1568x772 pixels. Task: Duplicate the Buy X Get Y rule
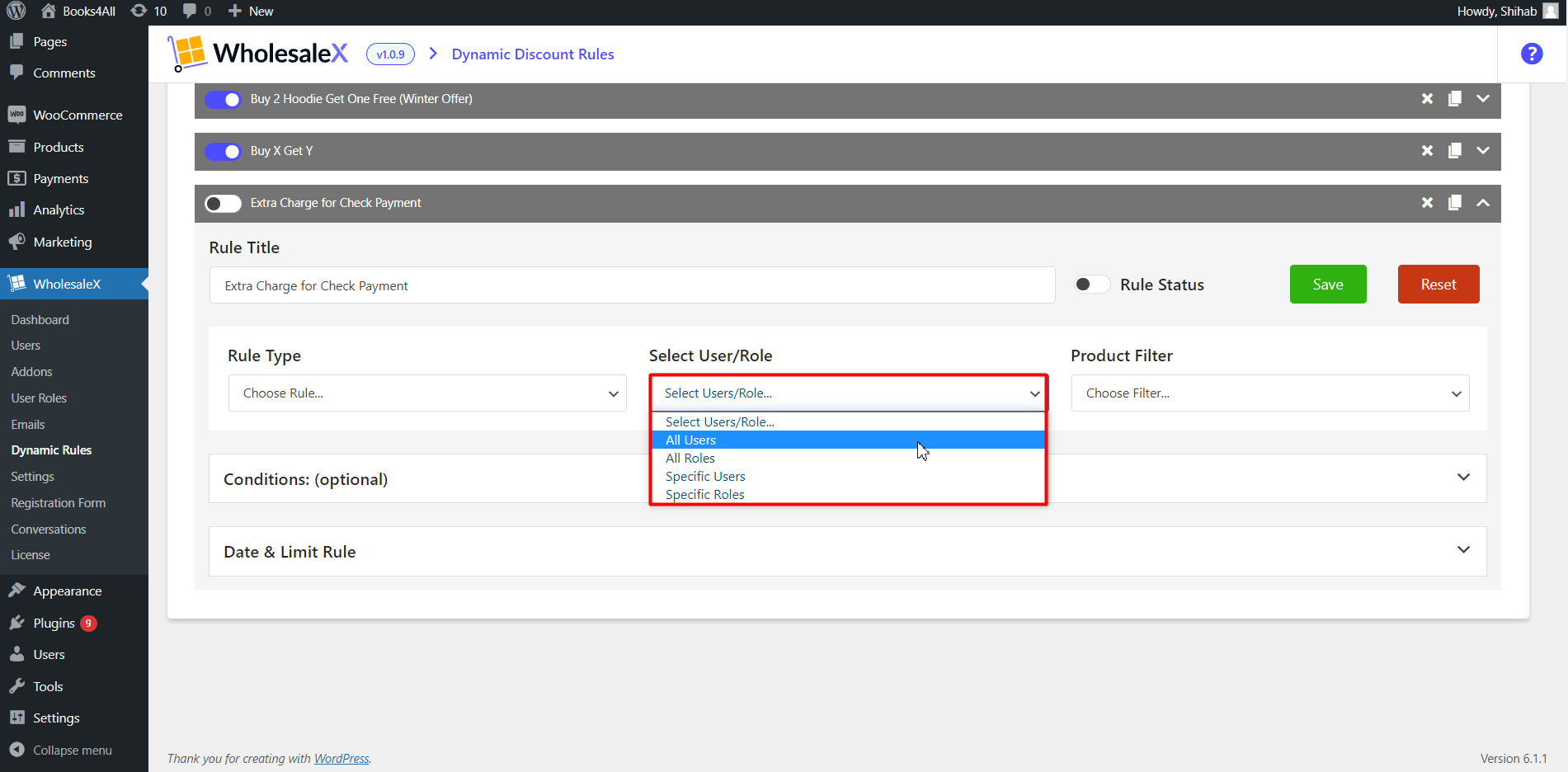click(x=1455, y=151)
